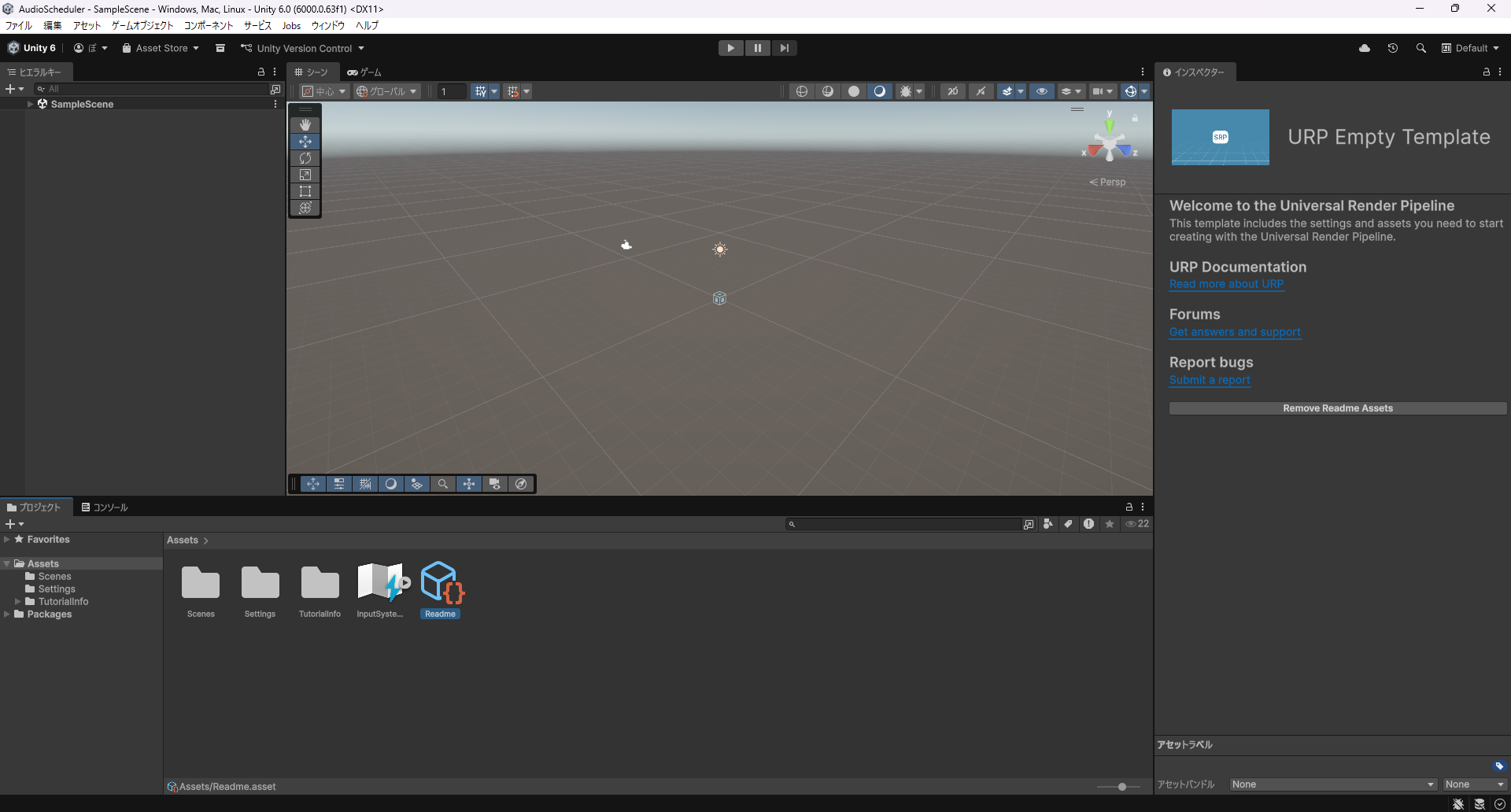Select the Rotate tool
This screenshot has height=812, width=1511.
click(305, 158)
